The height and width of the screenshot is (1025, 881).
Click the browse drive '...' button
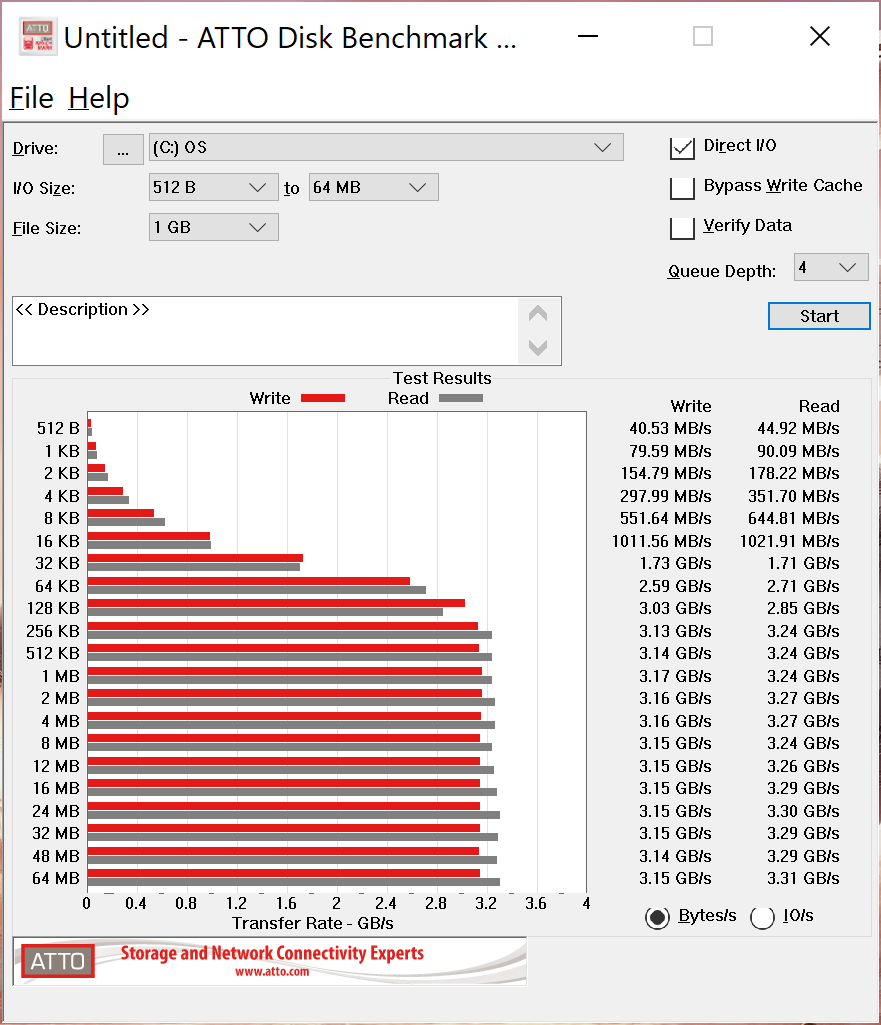124,150
